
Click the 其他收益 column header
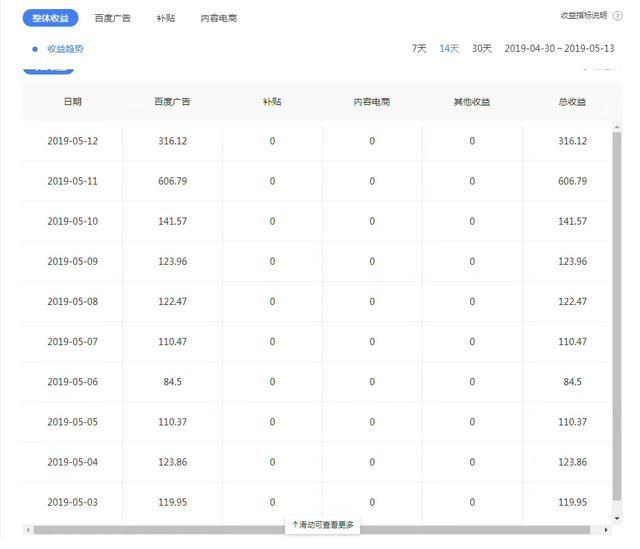point(472,101)
